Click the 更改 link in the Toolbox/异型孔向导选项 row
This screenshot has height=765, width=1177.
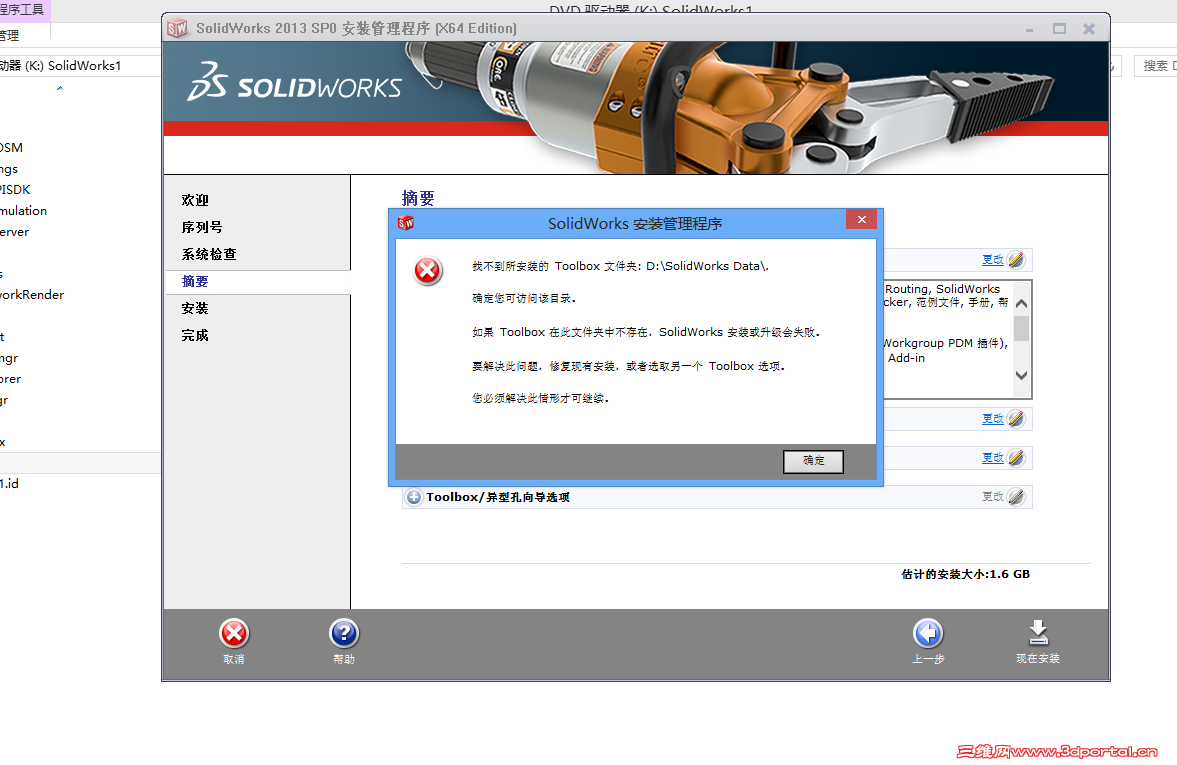[x=992, y=497]
